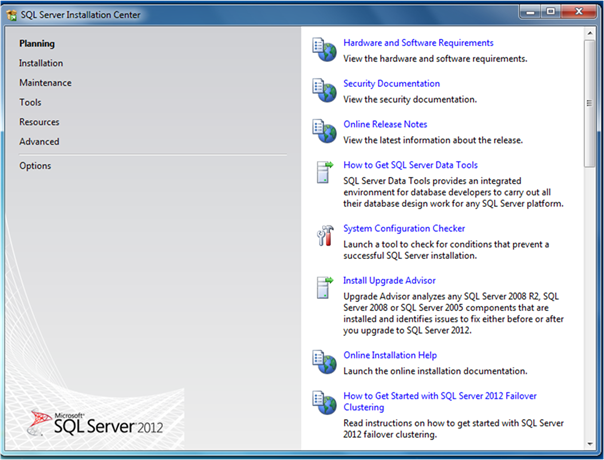The width and height of the screenshot is (604, 460).
Task: Switch to the Maintenance page
Action: pyautogui.click(x=45, y=83)
